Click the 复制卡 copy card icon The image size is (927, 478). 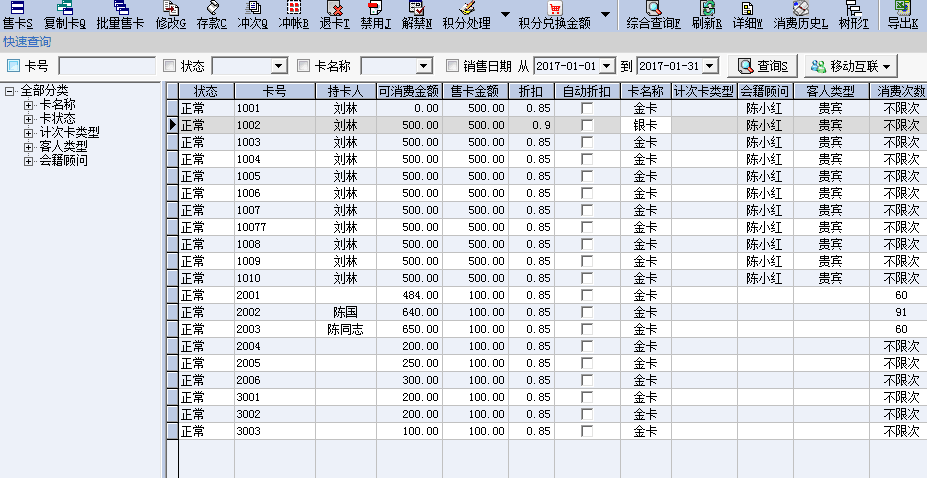[x=65, y=14]
